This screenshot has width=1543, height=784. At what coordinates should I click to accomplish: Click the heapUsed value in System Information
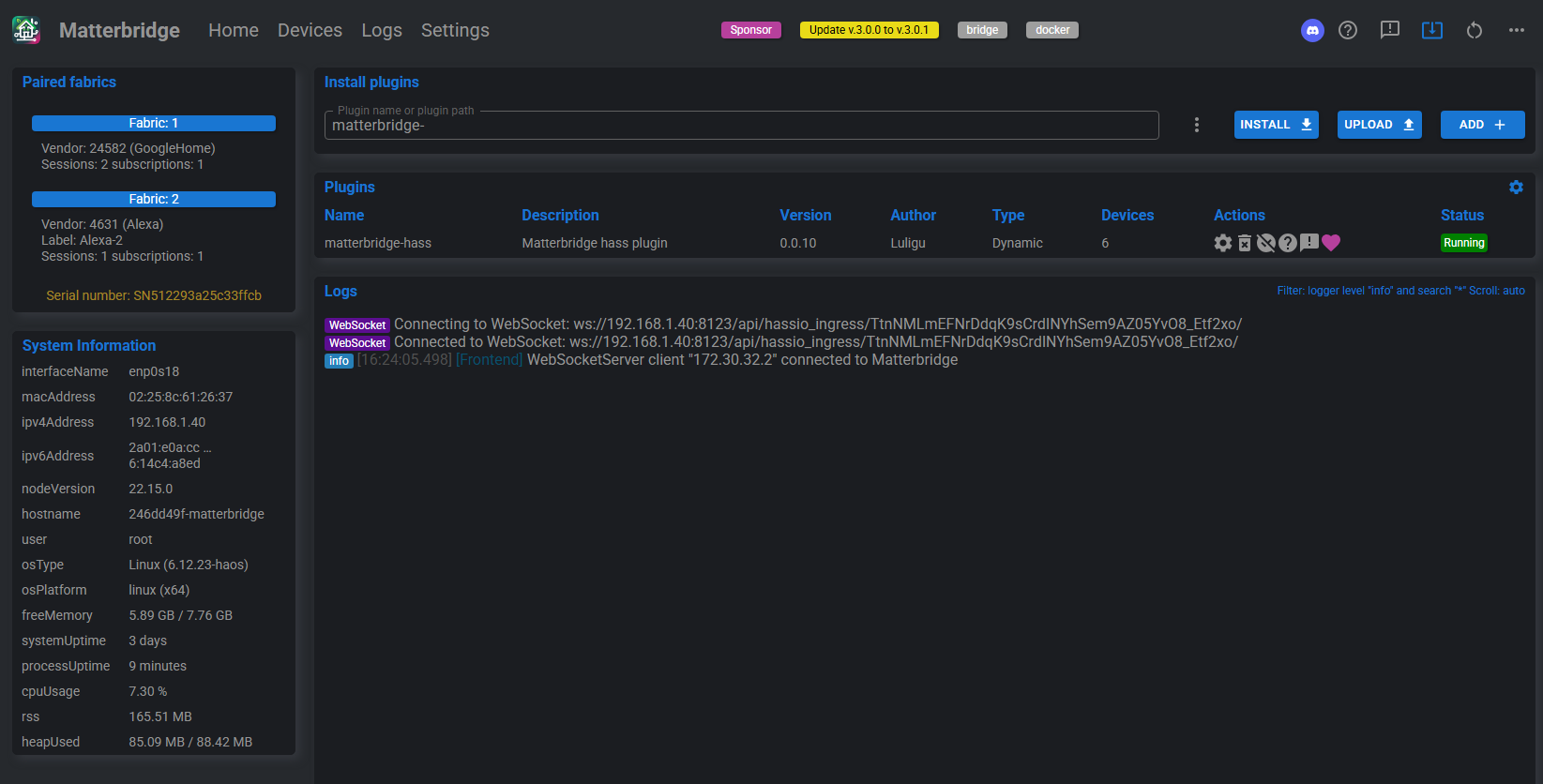190,742
